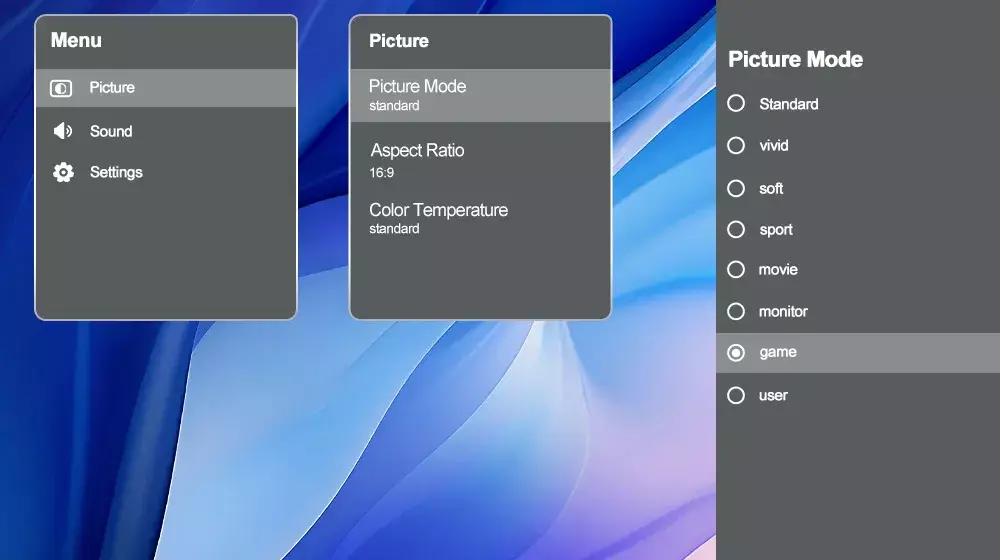Choose the soft radio button
Viewport: 1000px width, 560px height.
(x=736, y=188)
